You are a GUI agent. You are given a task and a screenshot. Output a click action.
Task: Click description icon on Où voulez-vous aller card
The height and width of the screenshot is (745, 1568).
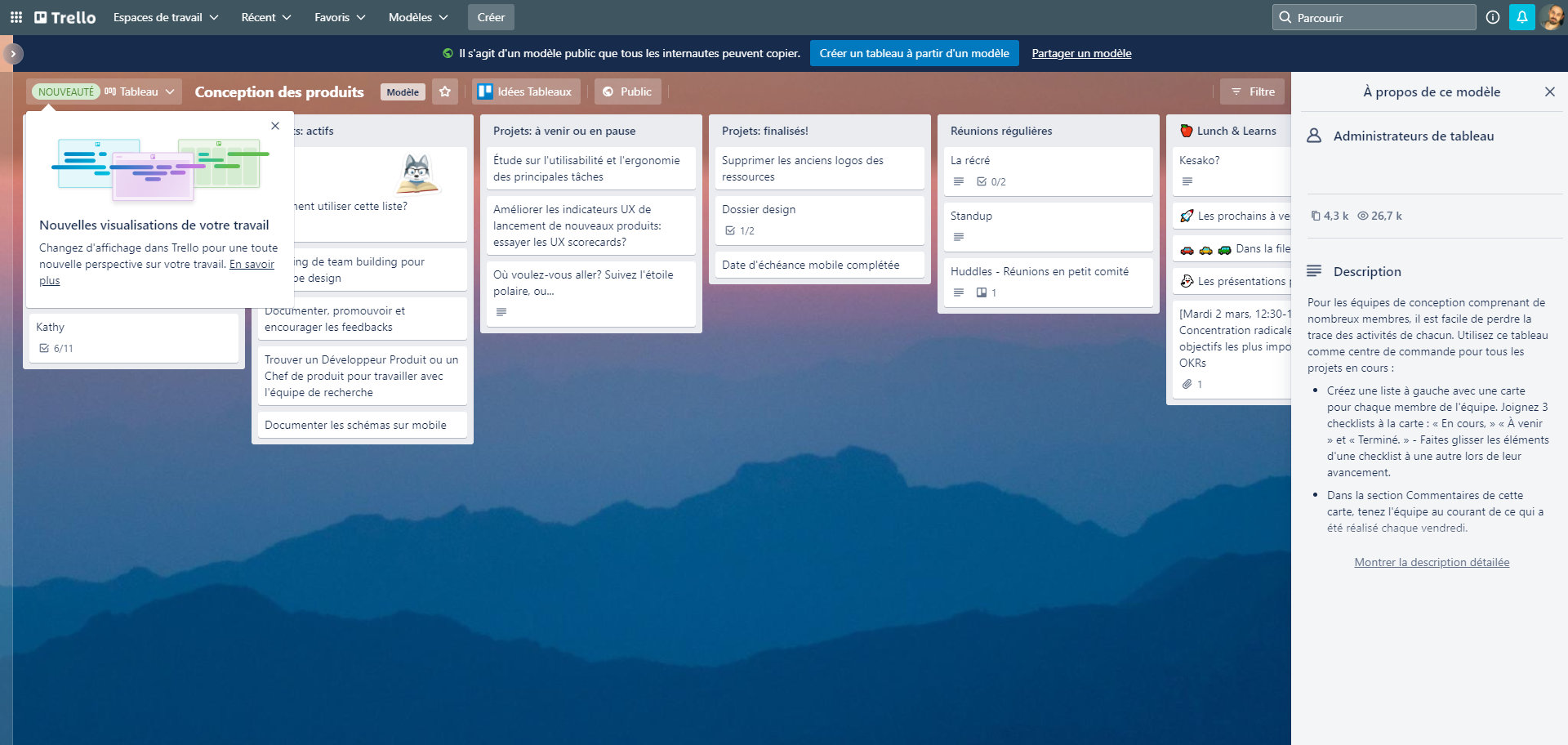[501, 312]
